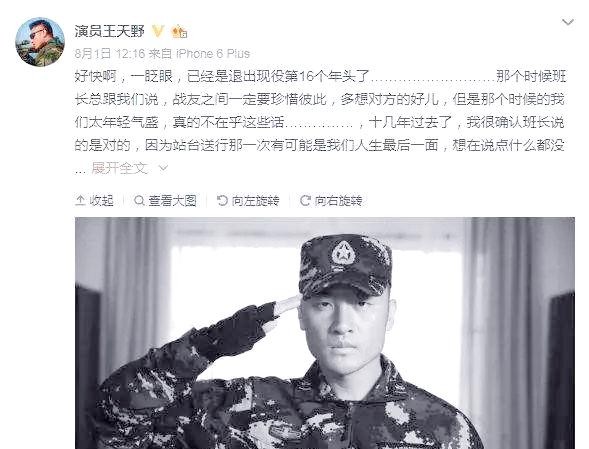Open the post options chevron at top right
This screenshot has height=449, width=589.
567,23
